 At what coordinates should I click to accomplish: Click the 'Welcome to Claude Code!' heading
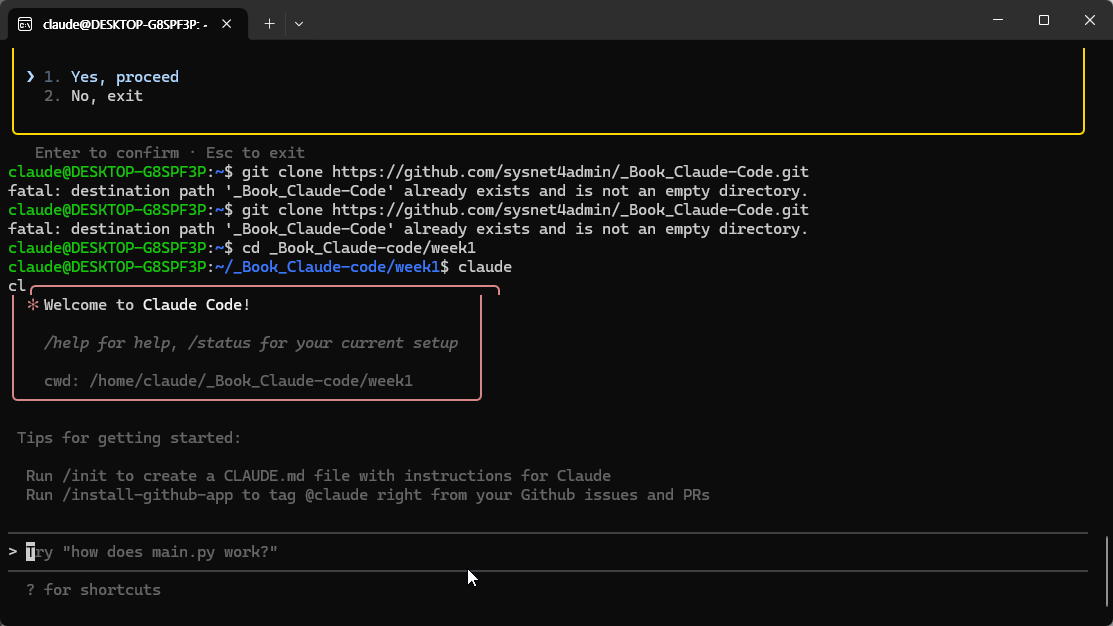(147, 304)
